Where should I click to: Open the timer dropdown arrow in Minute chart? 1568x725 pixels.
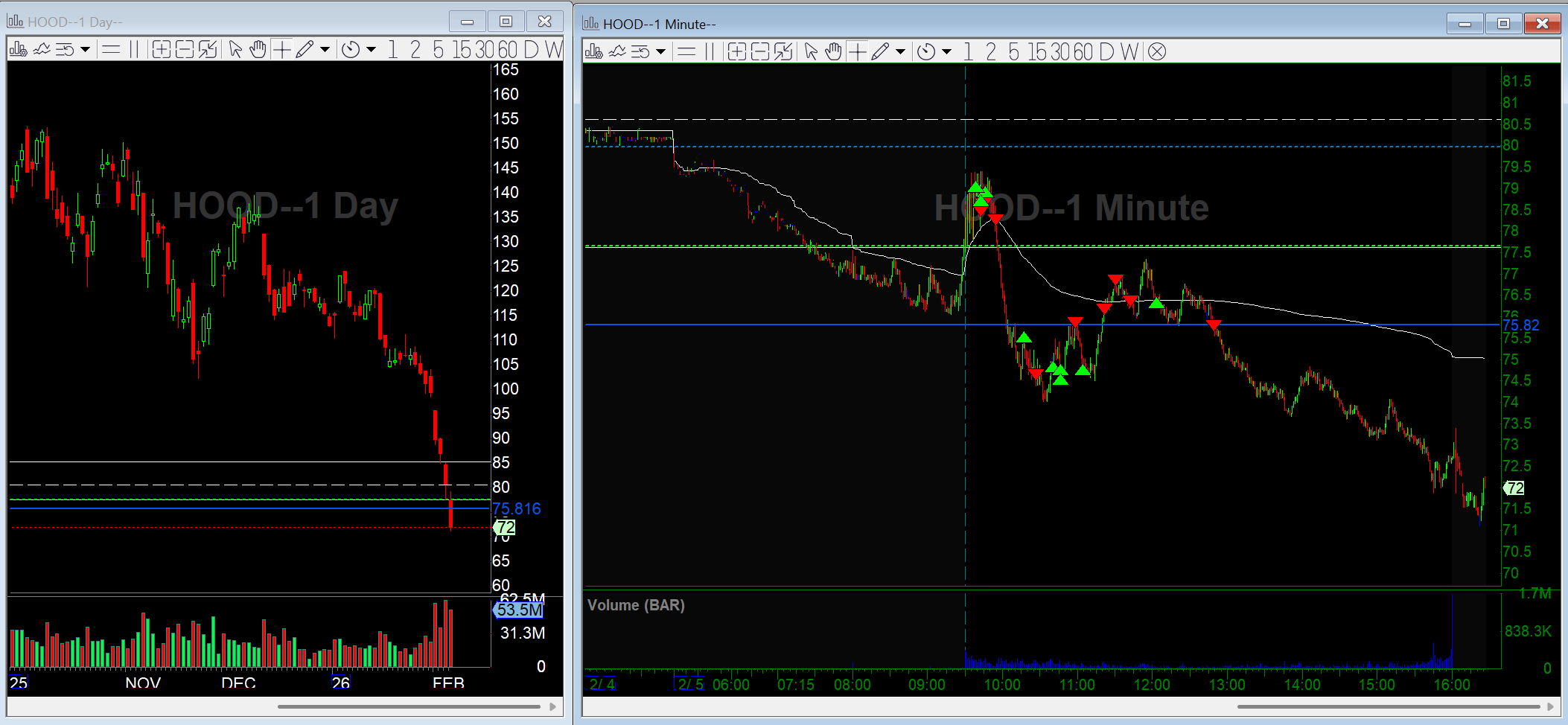[x=946, y=51]
